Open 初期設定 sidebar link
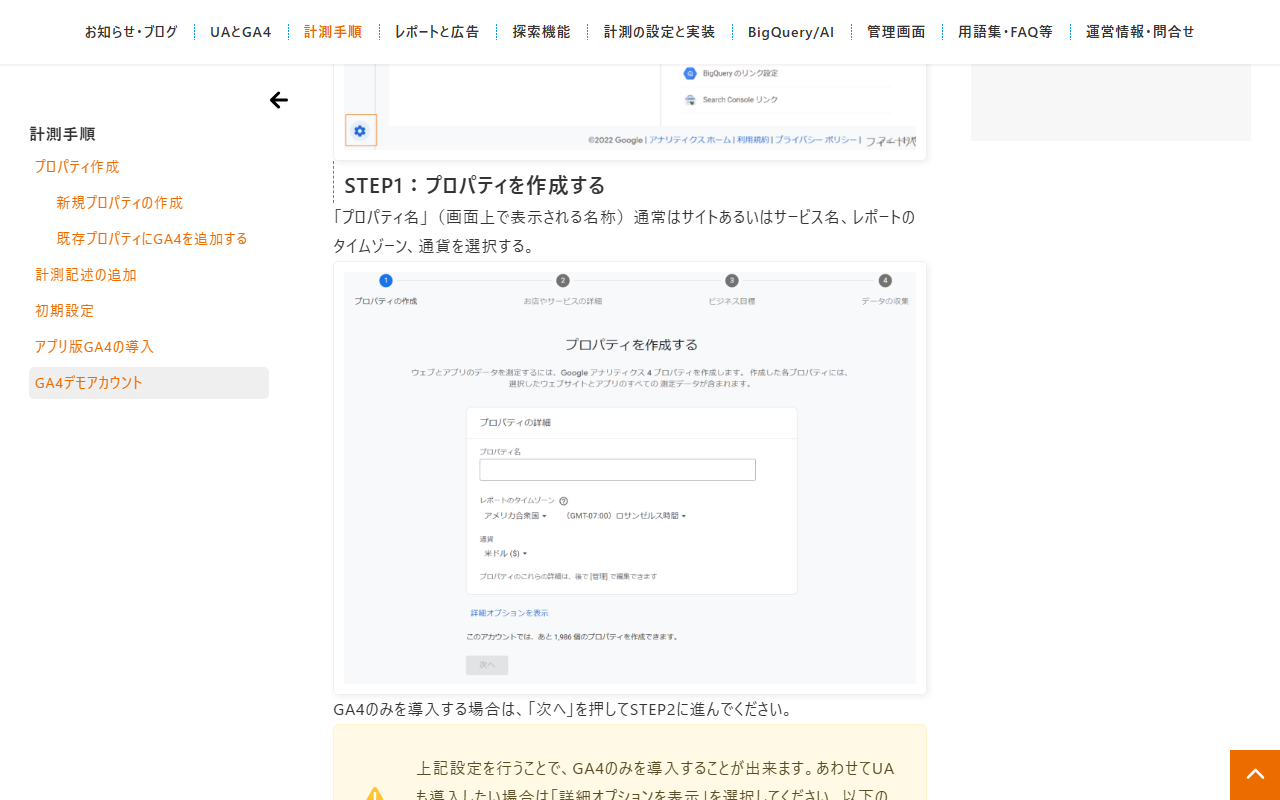The width and height of the screenshot is (1280, 800). click(x=64, y=310)
